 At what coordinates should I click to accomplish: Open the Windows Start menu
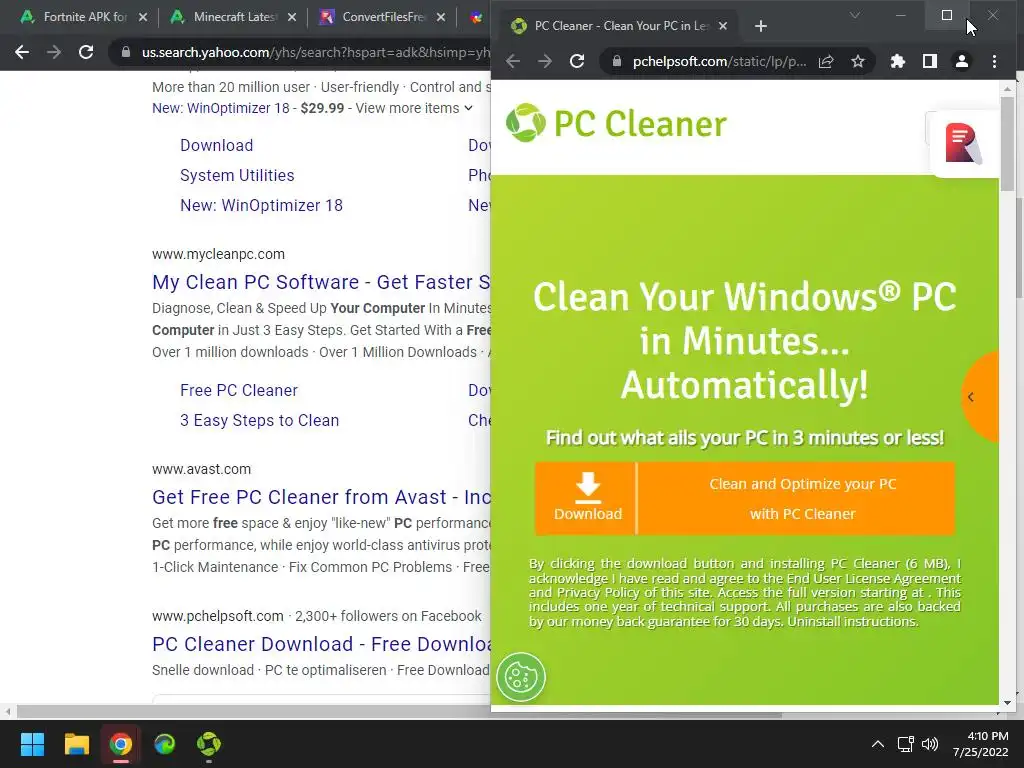click(x=32, y=744)
